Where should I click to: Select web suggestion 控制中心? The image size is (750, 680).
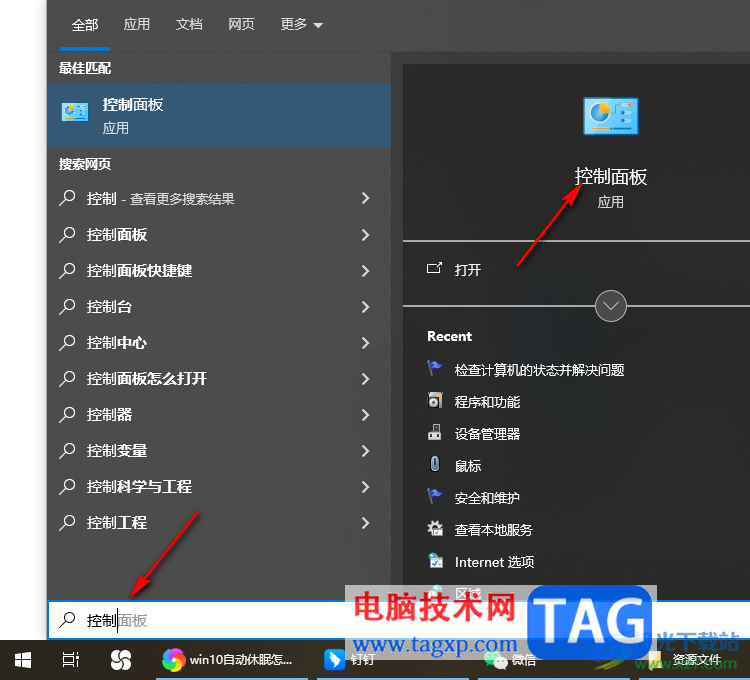[117, 342]
